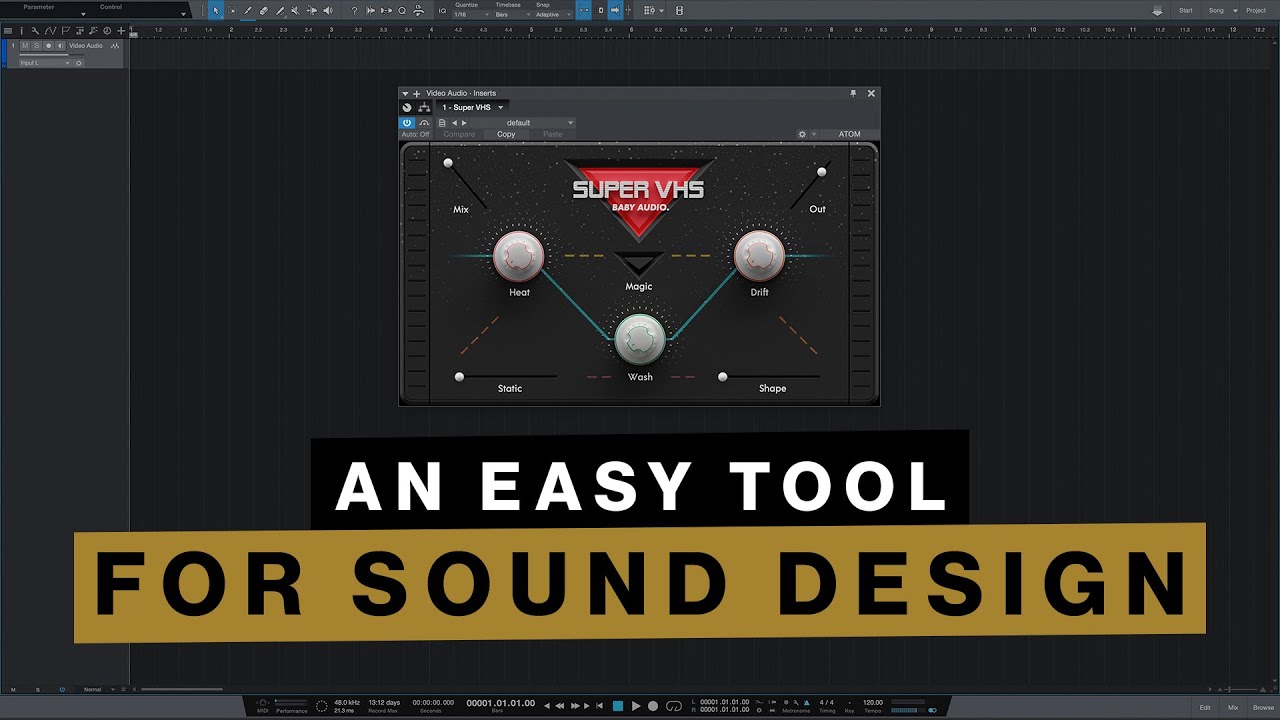Screen dimensions: 1280x720
Task: Open the Quantize 1/16 dropdown
Action: [x=469, y=15]
